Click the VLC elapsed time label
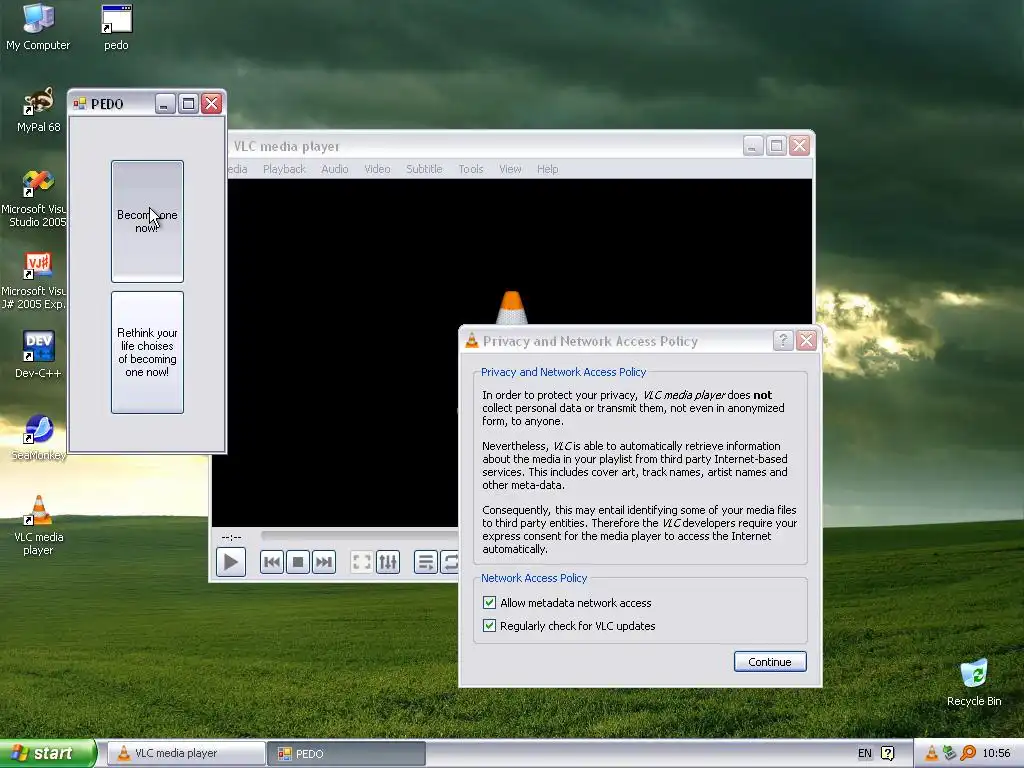This screenshot has height=768, width=1024. tap(231, 537)
